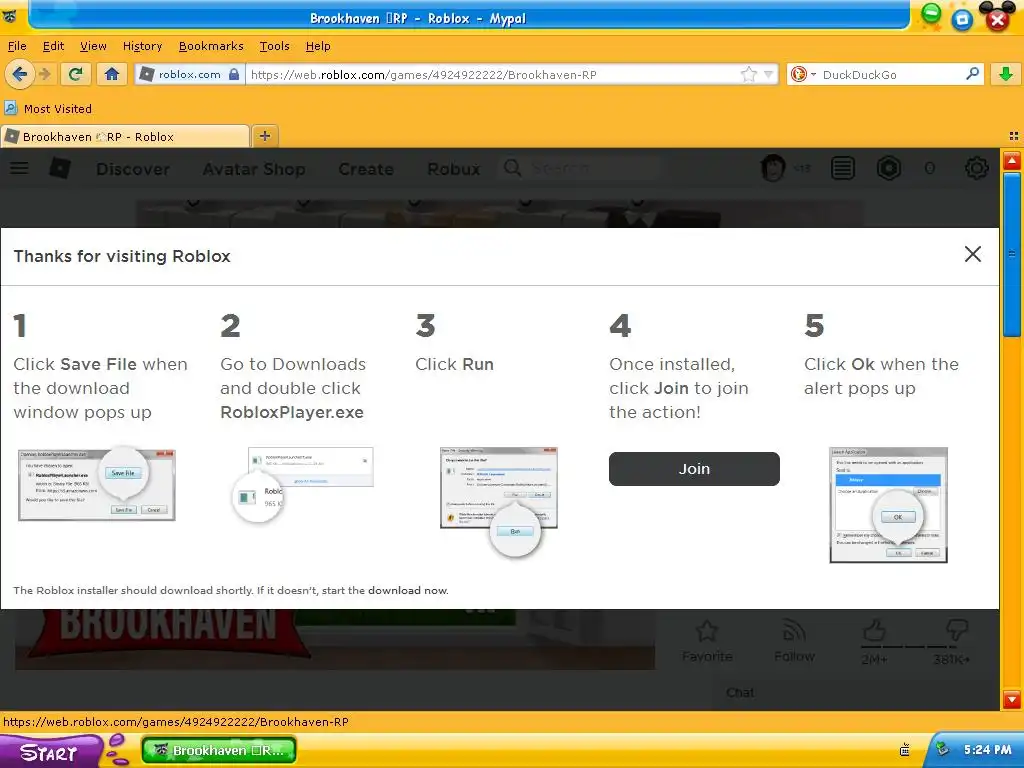Click the scrollbar down arrow
1024x768 pixels.
pyautogui.click(x=1012, y=699)
